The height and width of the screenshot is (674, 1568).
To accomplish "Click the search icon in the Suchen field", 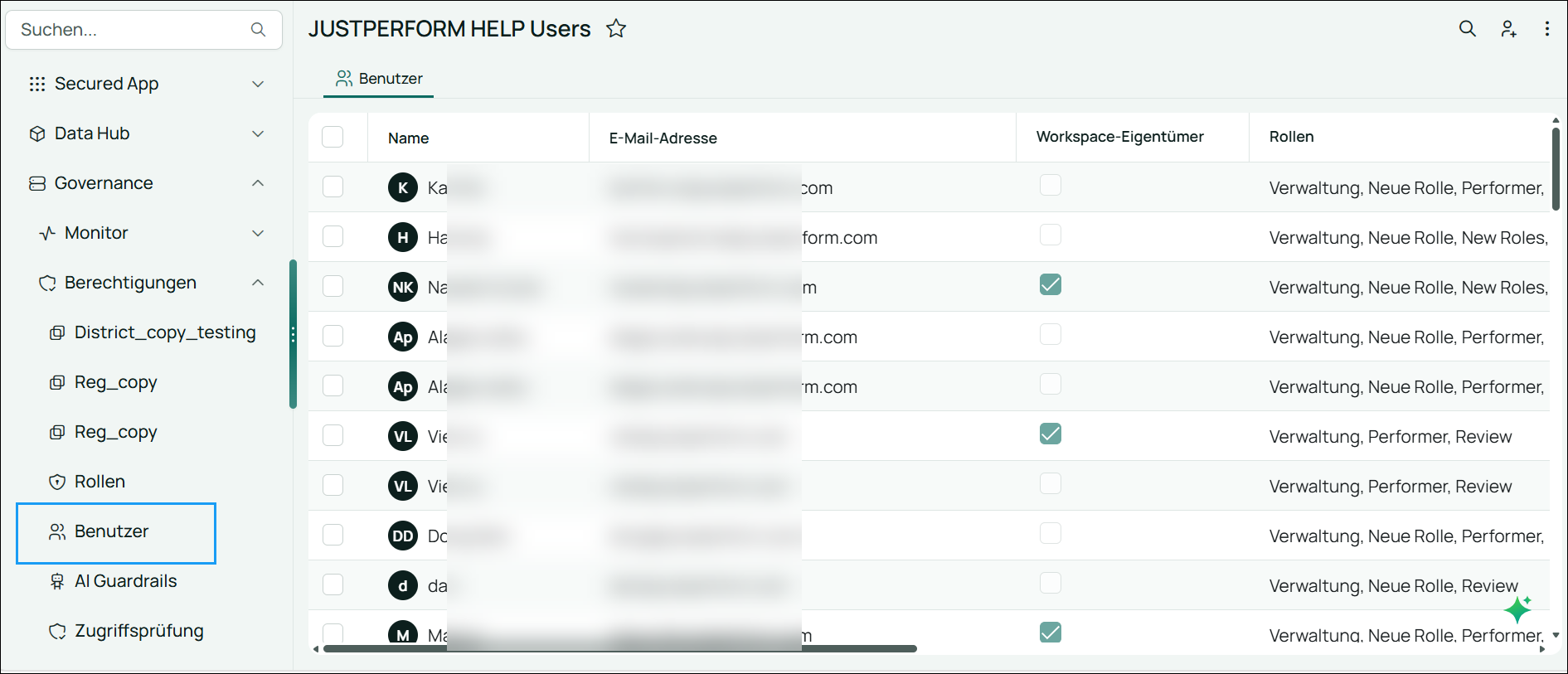I will 258,30.
